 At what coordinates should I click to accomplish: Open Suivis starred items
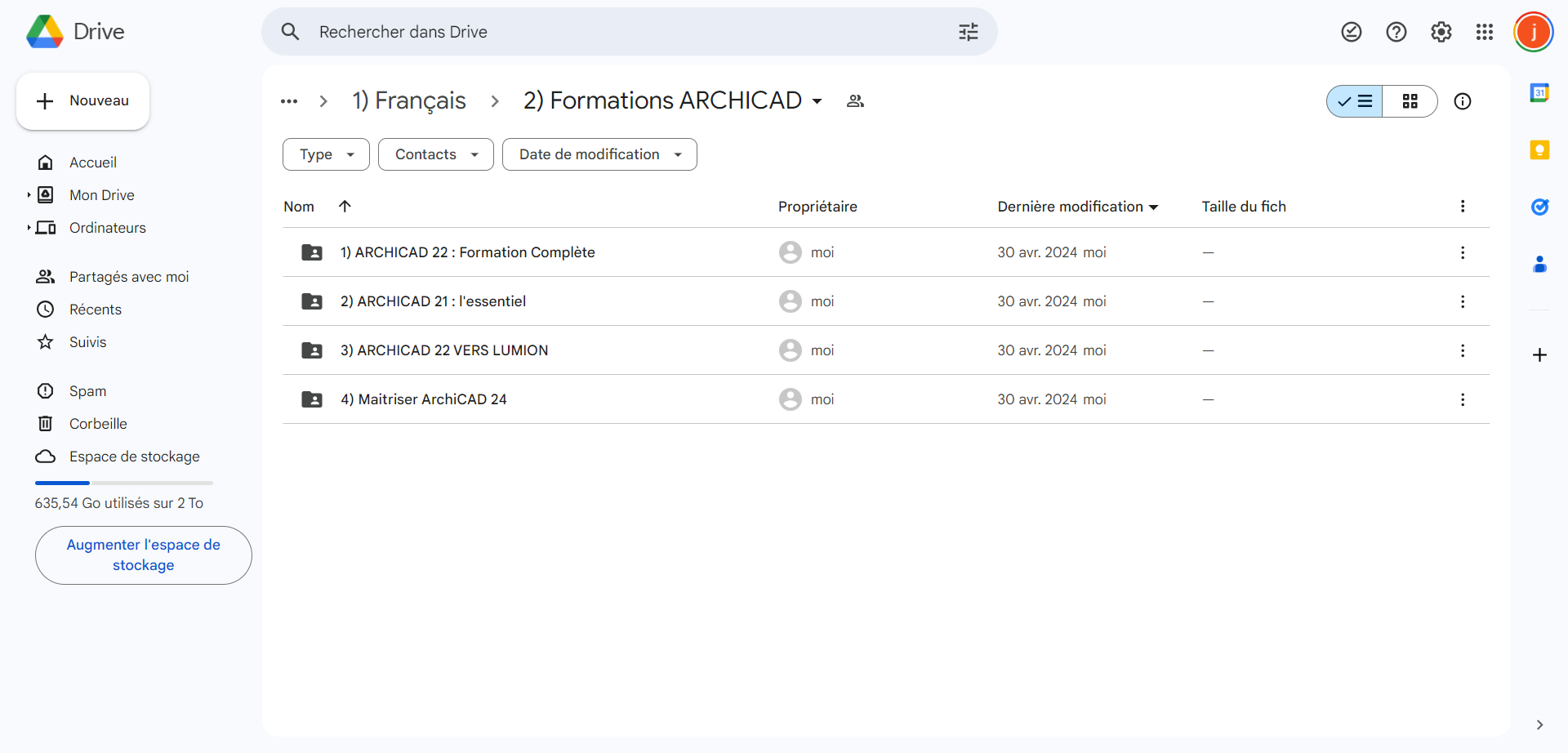point(88,342)
